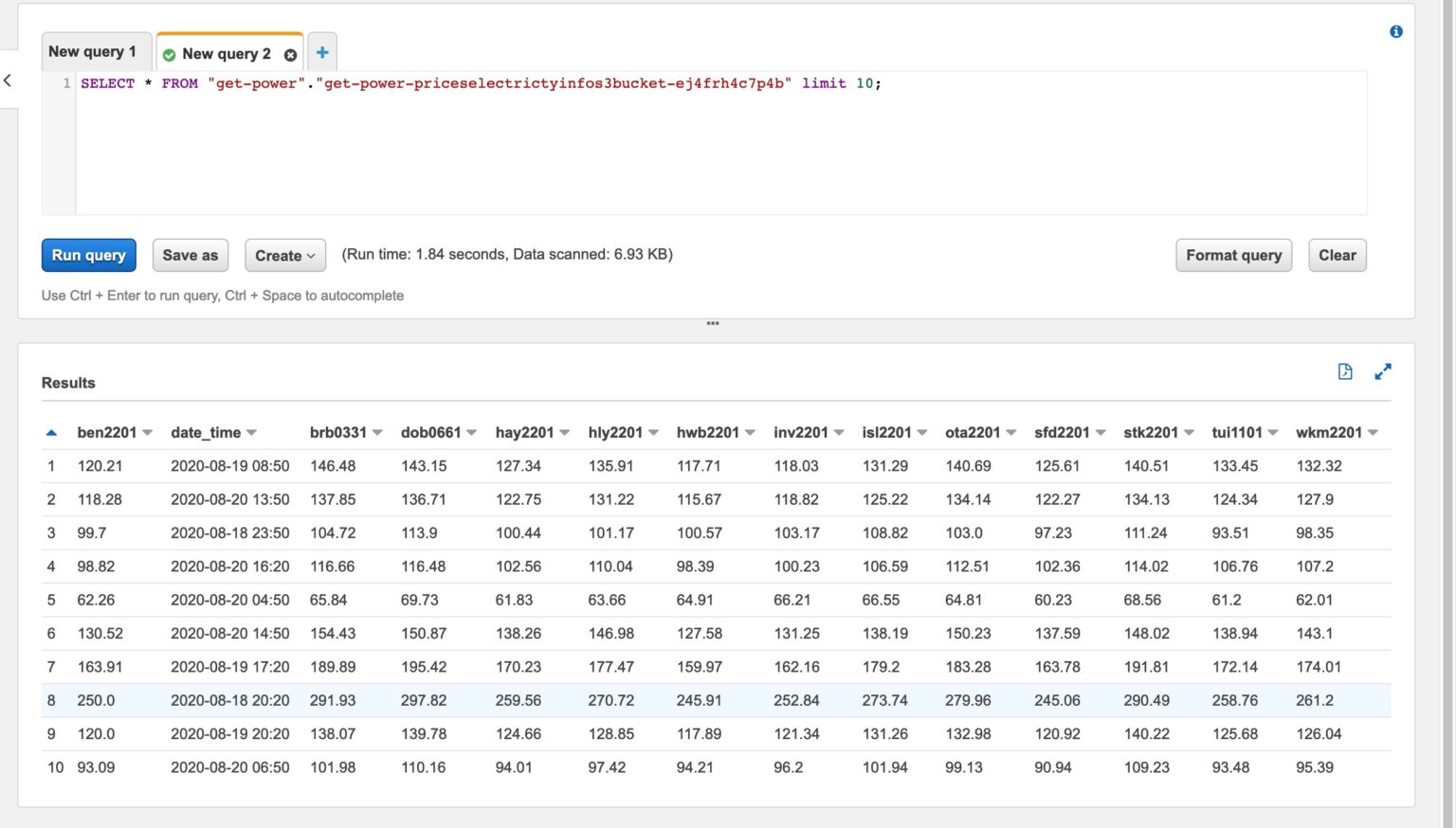Click the wkm2201 value 132.32

tap(1319, 466)
